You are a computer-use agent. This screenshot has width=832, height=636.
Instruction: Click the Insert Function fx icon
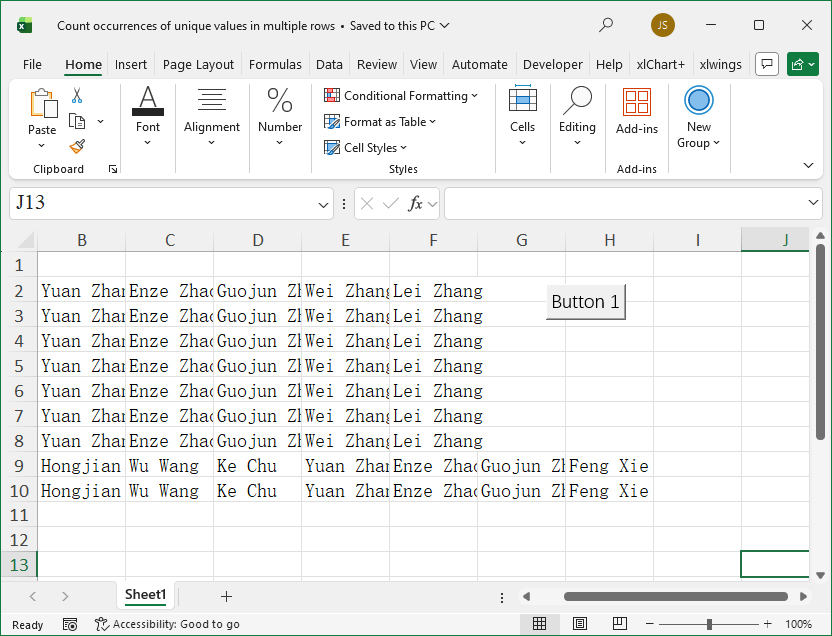tap(415, 203)
